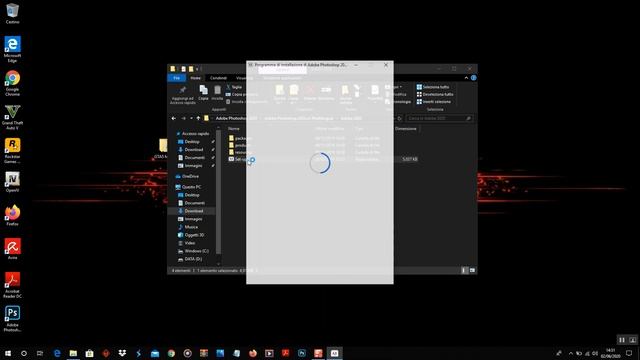
Task: Go up one folder level arrow
Action: [x=198, y=118]
